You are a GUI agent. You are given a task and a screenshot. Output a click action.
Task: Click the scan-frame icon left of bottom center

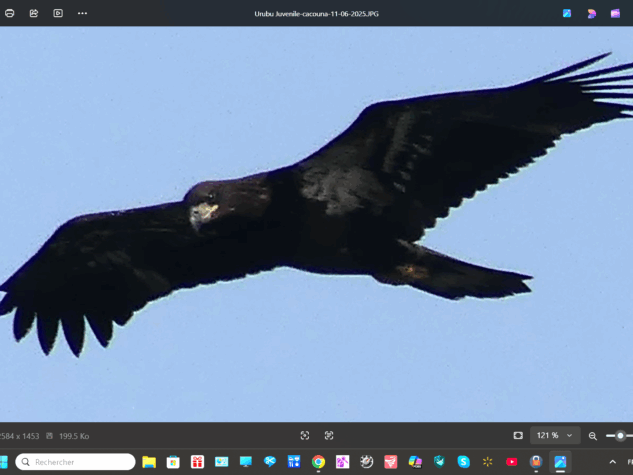(305, 436)
